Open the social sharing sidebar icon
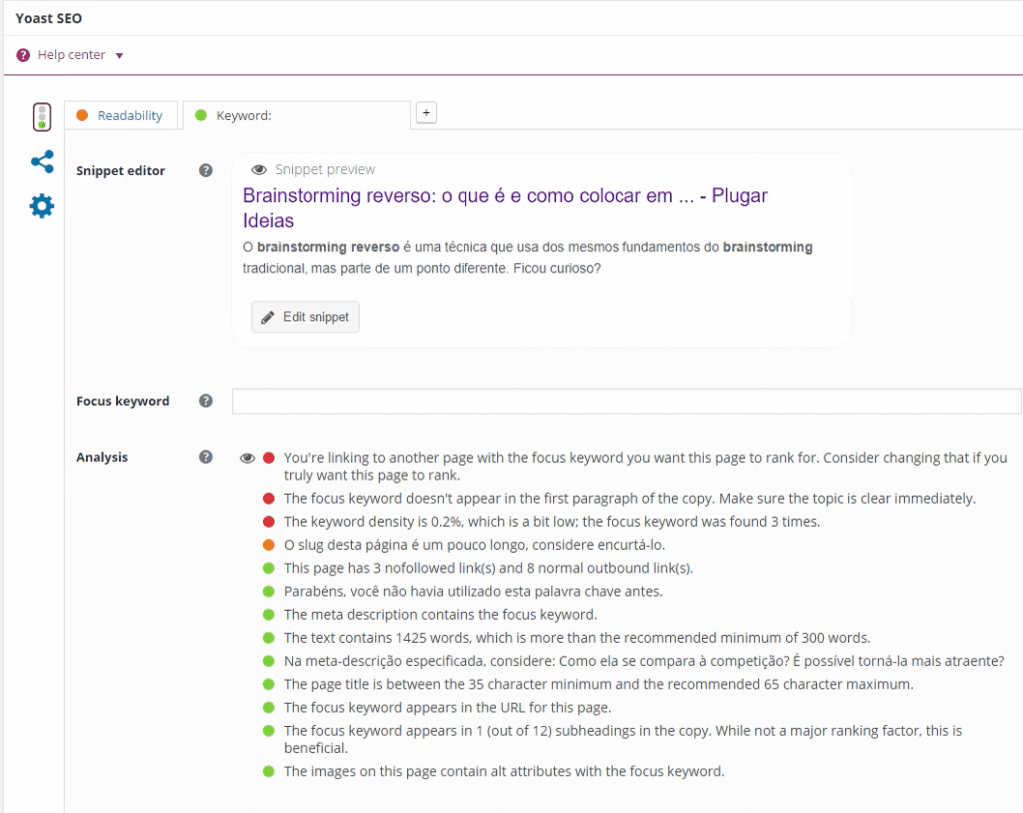Viewport: 1023px width, 813px height. pos(41,161)
